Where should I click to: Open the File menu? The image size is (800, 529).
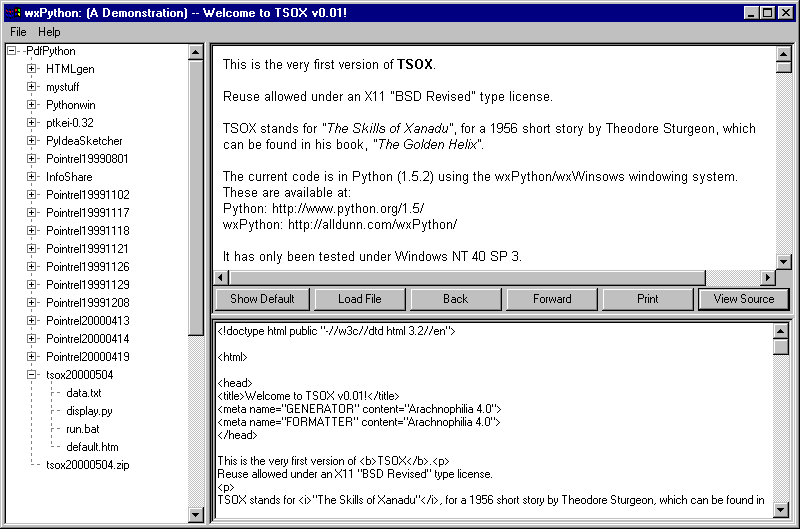click(x=18, y=32)
